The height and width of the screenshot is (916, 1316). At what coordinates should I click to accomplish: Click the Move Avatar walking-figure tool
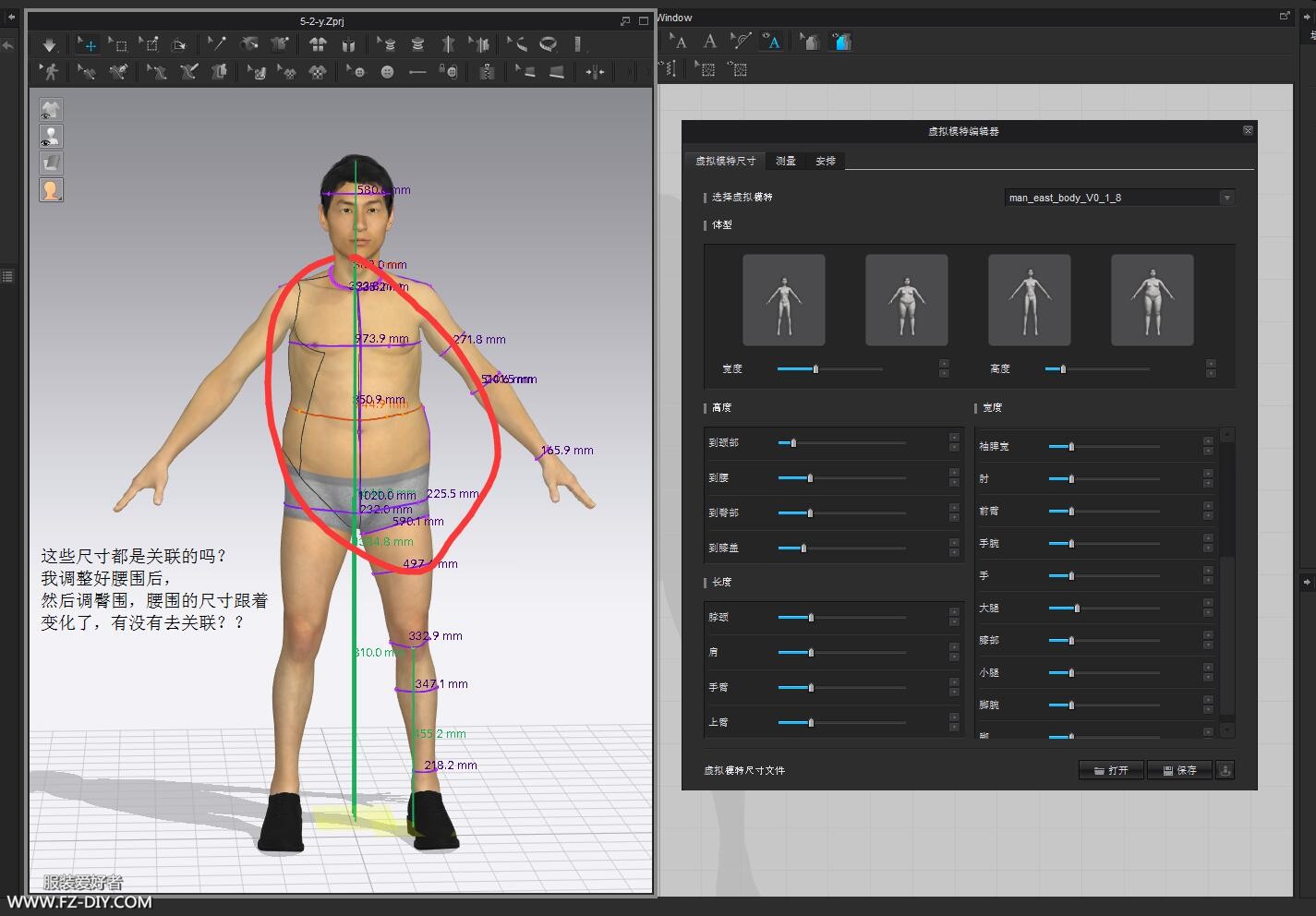pyautogui.click(x=50, y=71)
